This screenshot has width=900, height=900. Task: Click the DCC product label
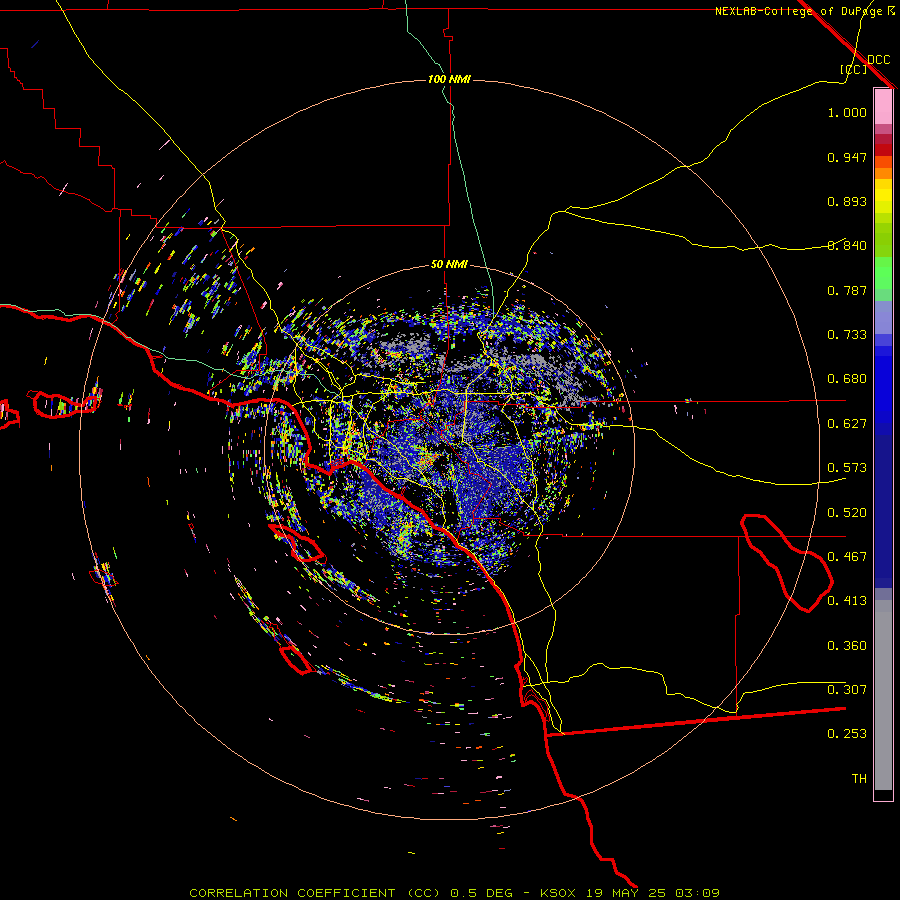pos(878,60)
